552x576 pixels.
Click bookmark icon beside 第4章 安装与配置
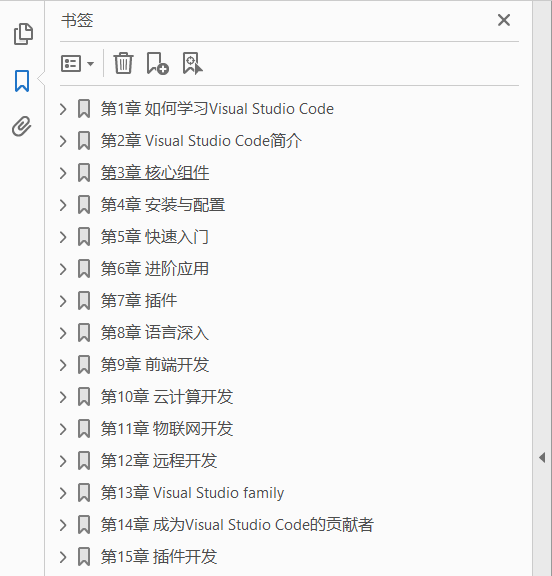click(x=84, y=205)
